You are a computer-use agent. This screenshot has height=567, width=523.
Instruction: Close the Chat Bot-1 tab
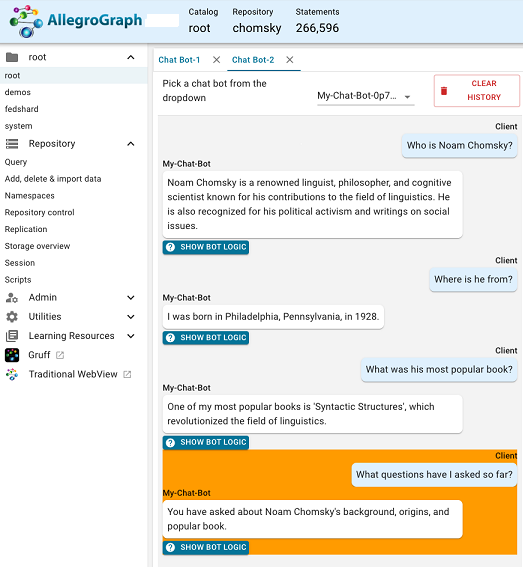pyautogui.click(x=216, y=60)
